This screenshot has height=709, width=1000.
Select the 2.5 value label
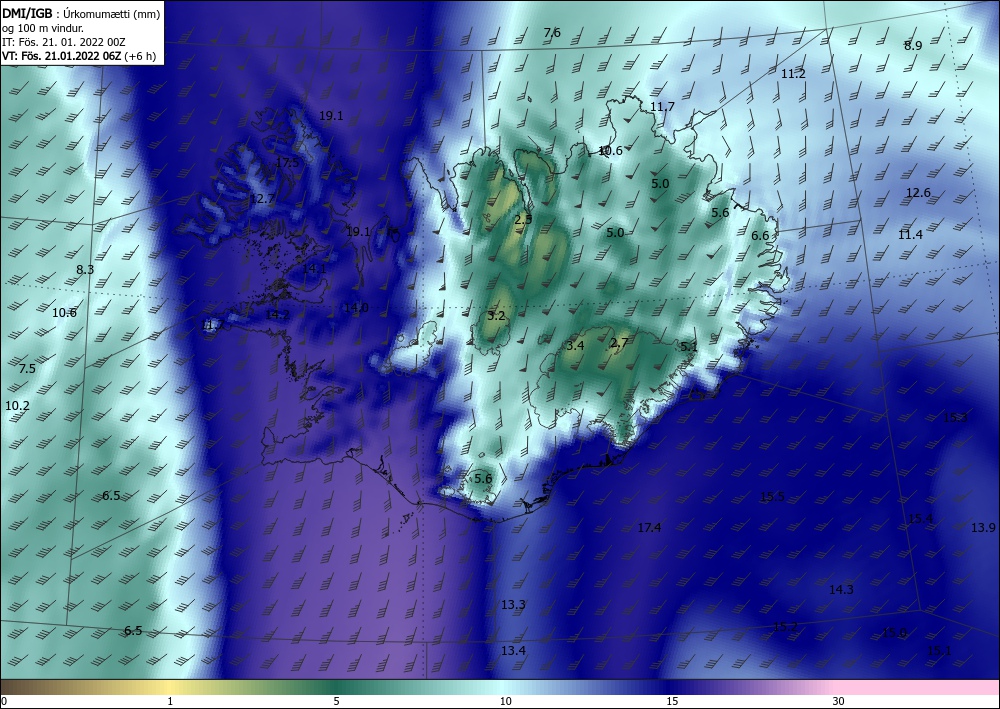pyautogui.click(x=524, y=219)
